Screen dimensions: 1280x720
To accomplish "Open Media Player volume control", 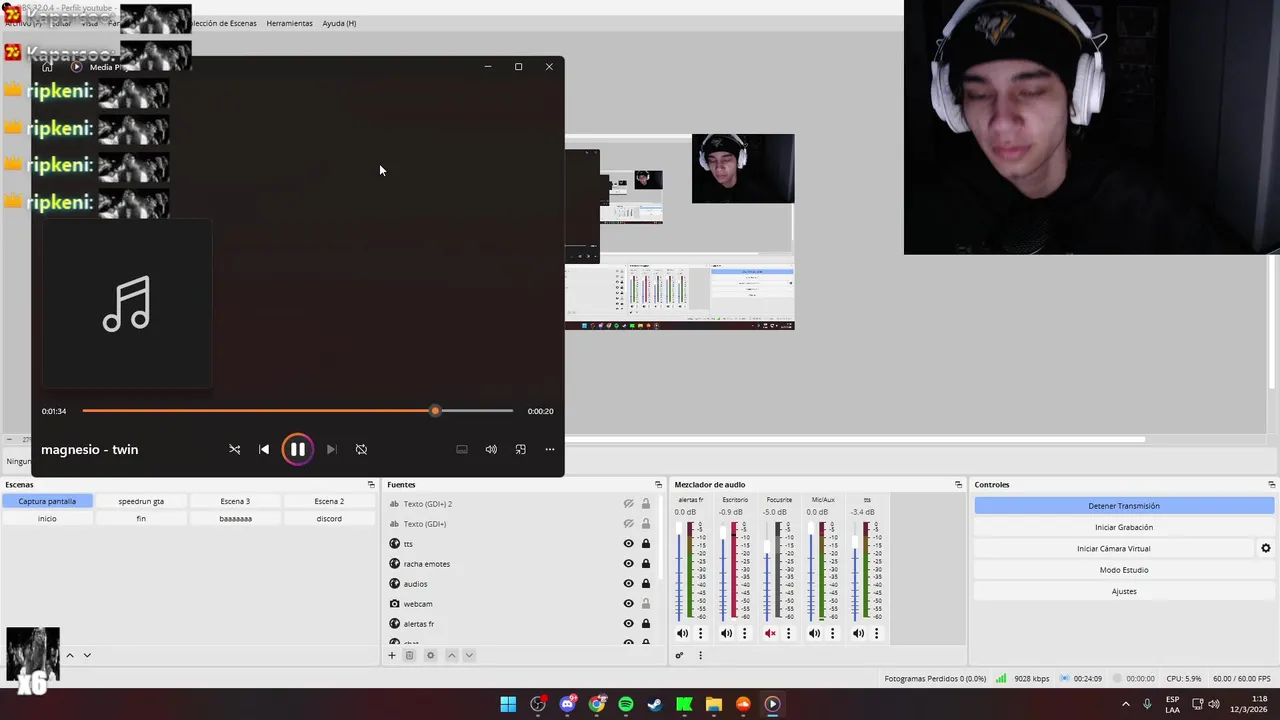I will pos(491,450).
